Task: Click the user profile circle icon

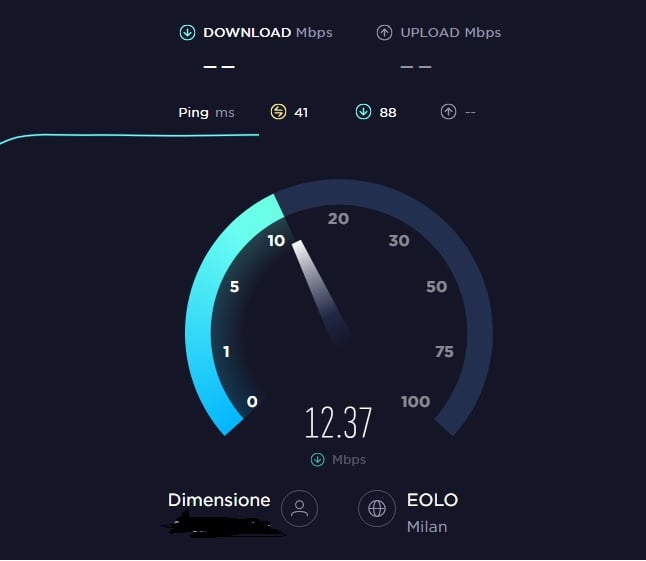Action: tap(300, 508)
